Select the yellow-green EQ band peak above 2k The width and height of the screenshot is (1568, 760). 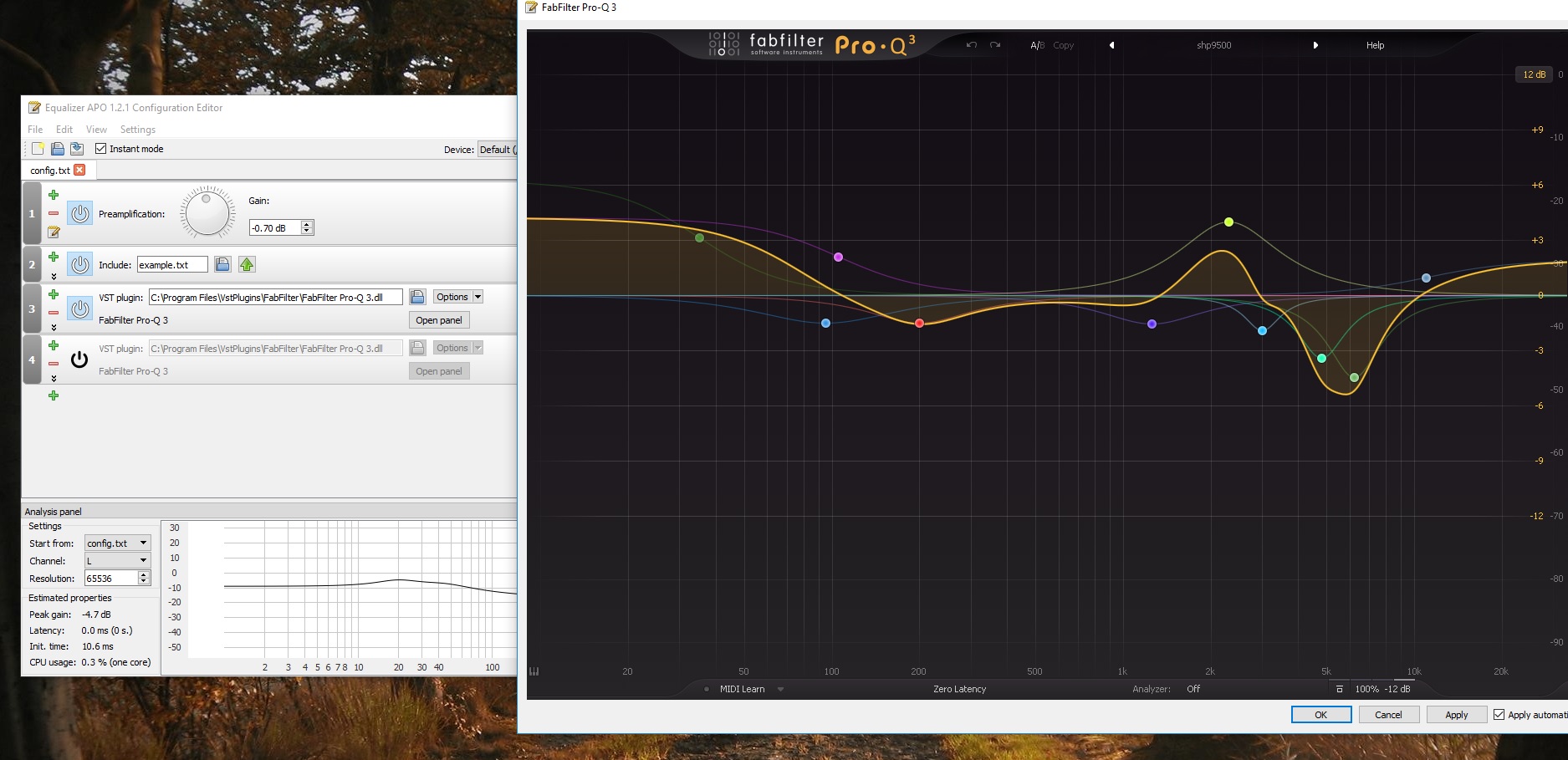point(1228,222)
